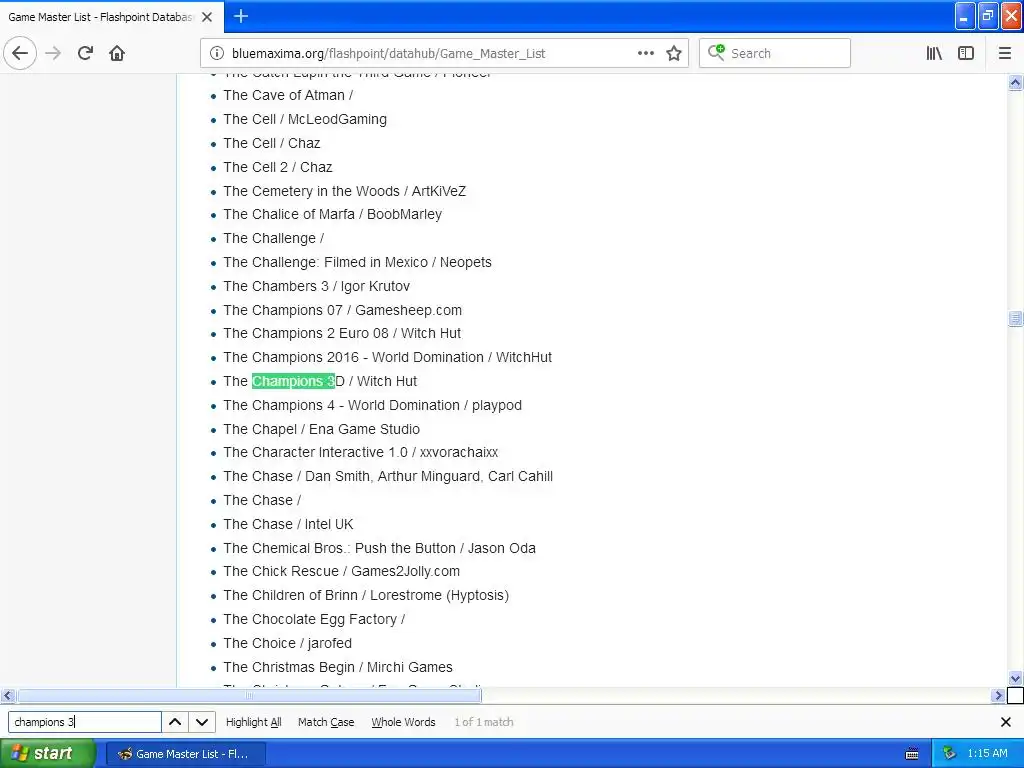Jump to next find match arrow
Image resolution: width=1024 pixels, height=768 pixels.
tap(202, 722)
